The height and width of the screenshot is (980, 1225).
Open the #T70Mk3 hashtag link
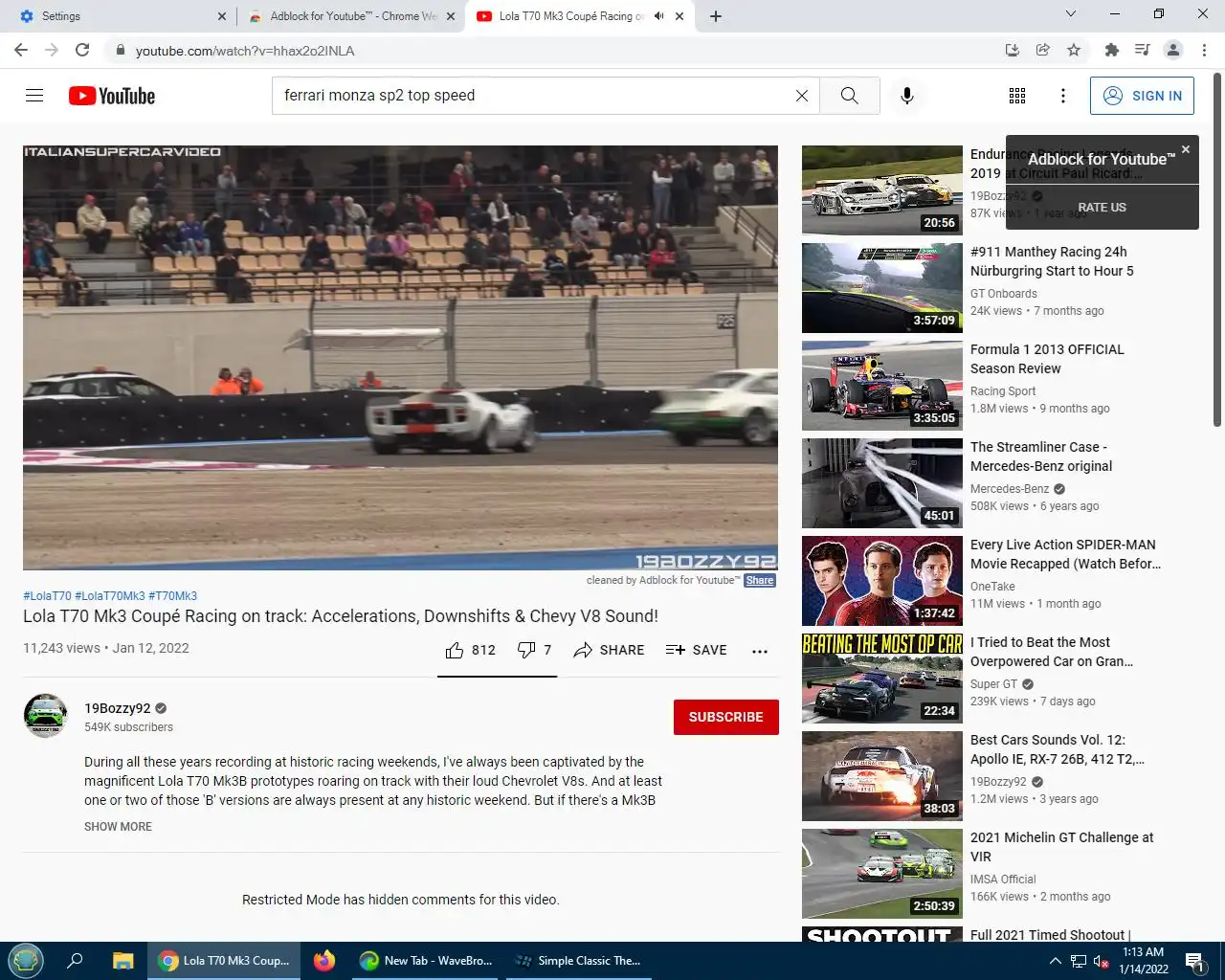[172, 596]
